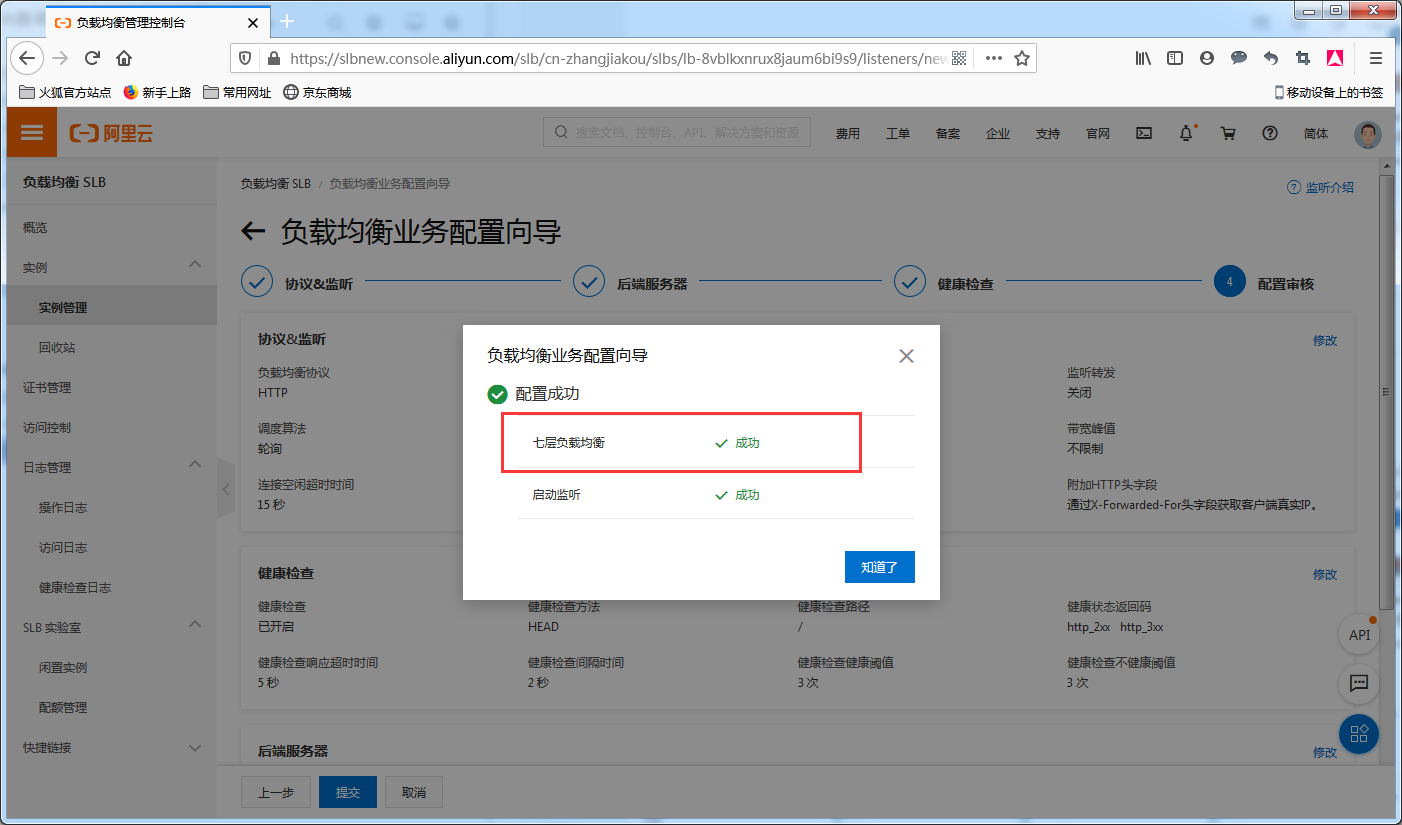This screenshot has height=825, width=1402.
Task: Click the blue QR-code icon bottom right
Action: click(1358, 734)
